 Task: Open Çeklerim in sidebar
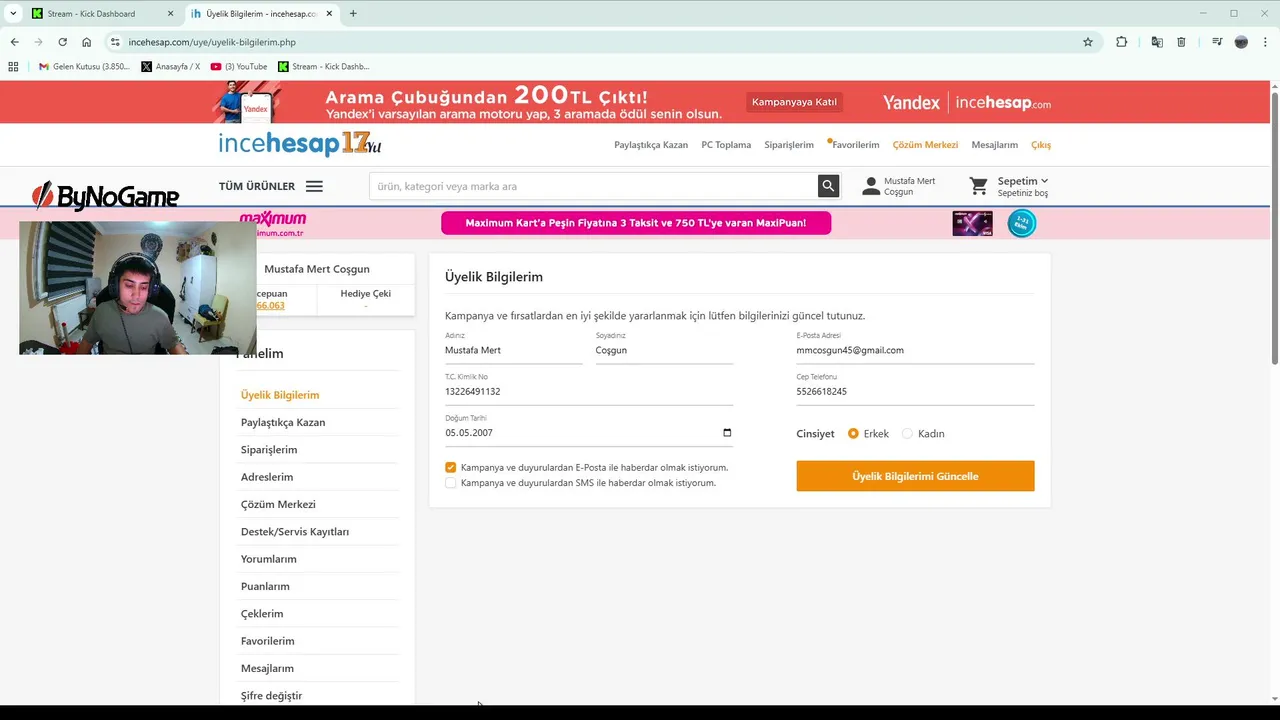click(262, 614)
